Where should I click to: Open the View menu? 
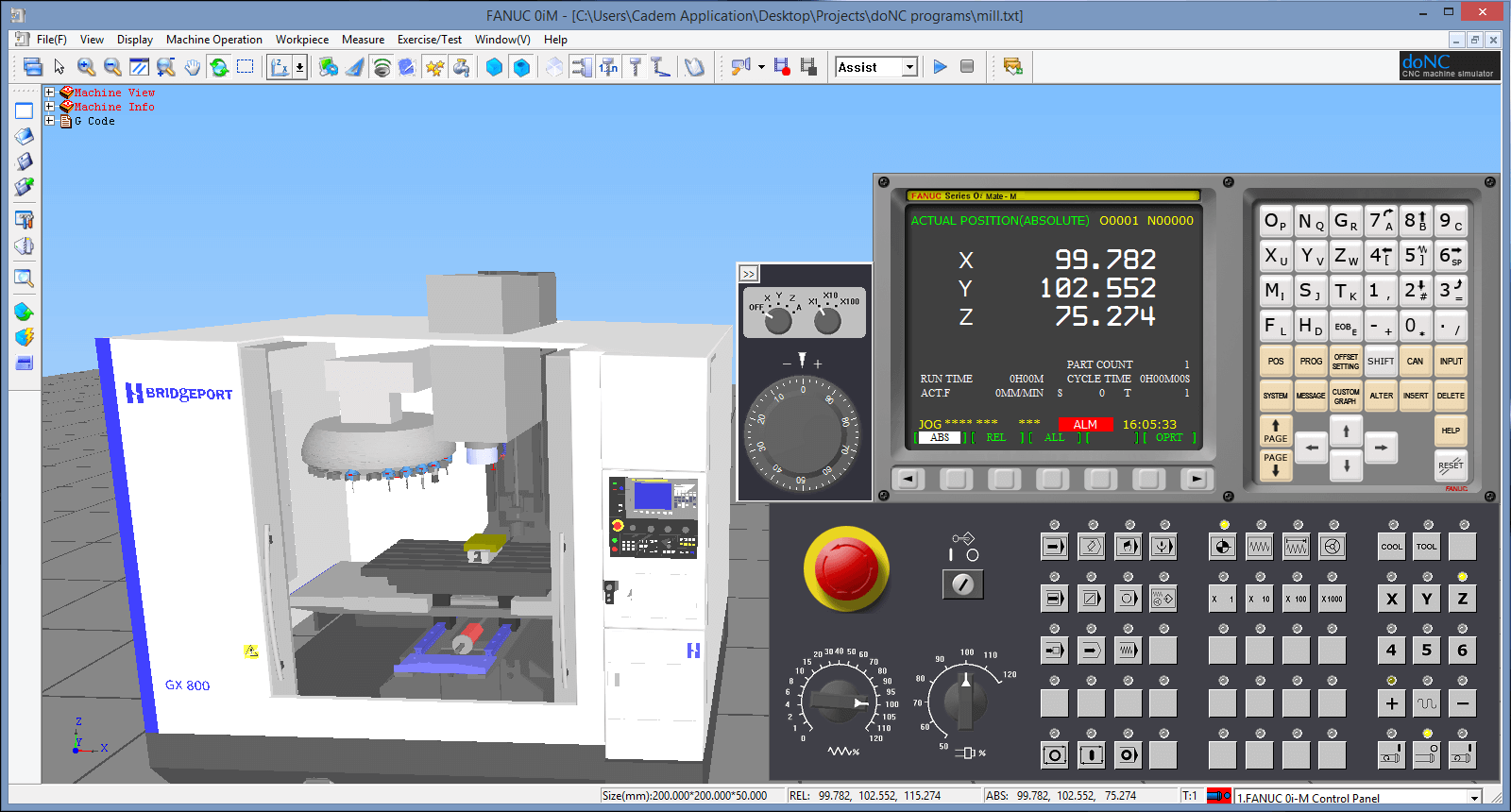tap(92, 40)
